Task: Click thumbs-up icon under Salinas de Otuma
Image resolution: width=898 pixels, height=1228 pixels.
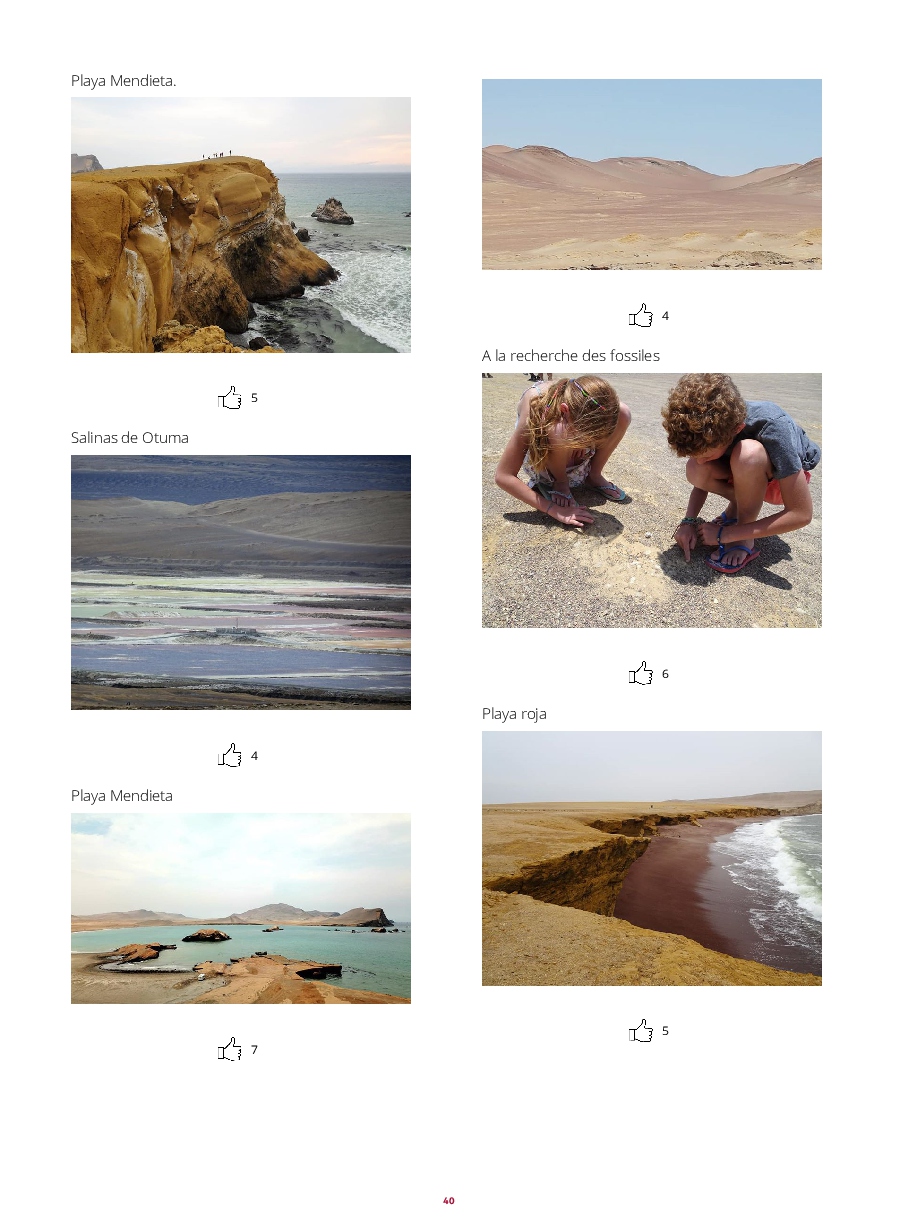Action: tap(230, 756)
